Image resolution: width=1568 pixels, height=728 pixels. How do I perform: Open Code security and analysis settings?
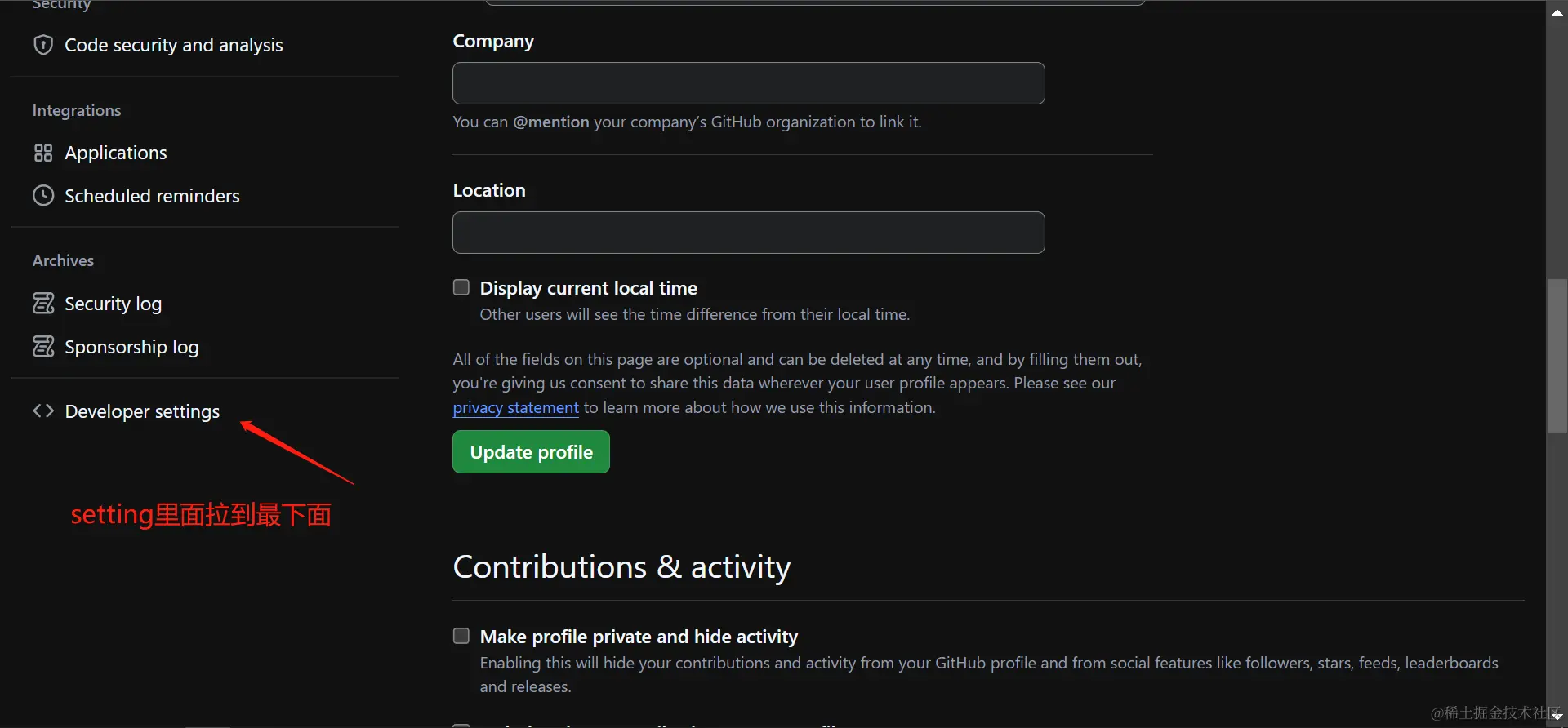click(173, 45)
